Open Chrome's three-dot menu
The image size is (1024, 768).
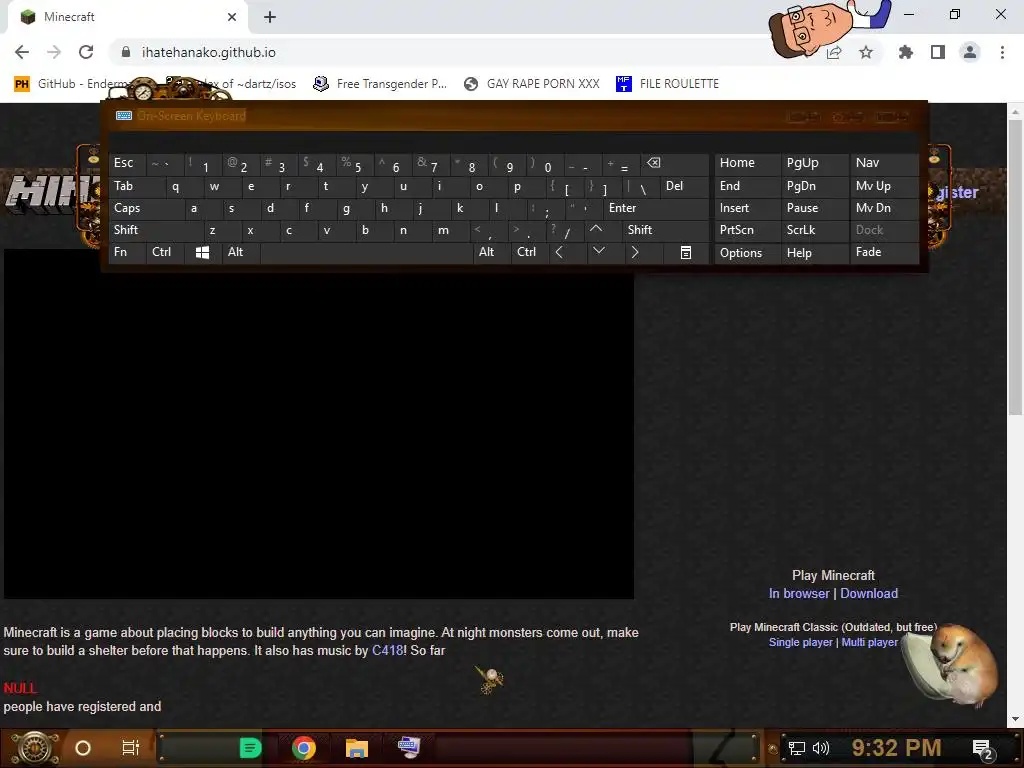pyautogui.click(x=1002, y=52)
